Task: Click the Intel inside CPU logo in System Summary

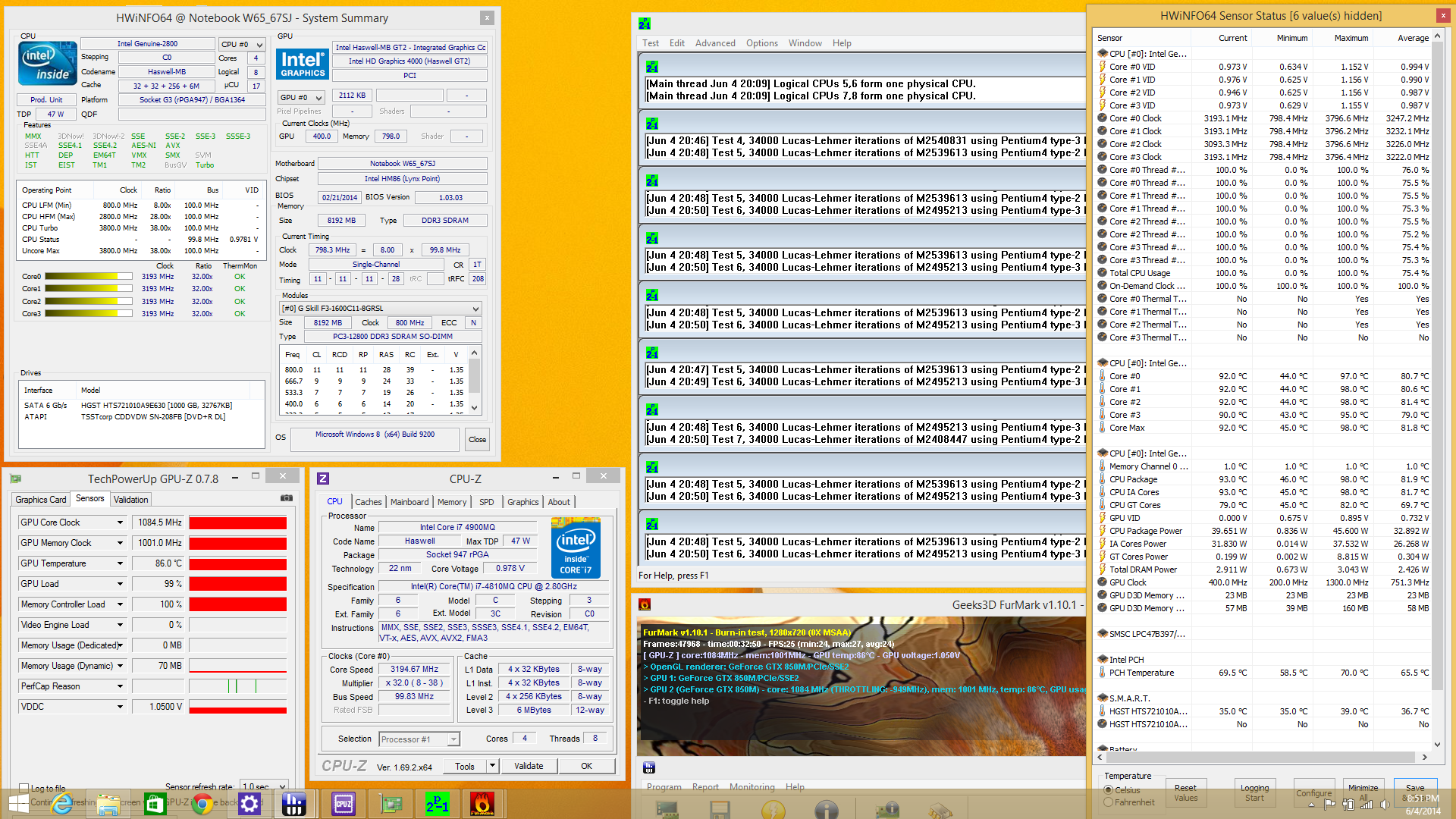Action: (47, 63)
